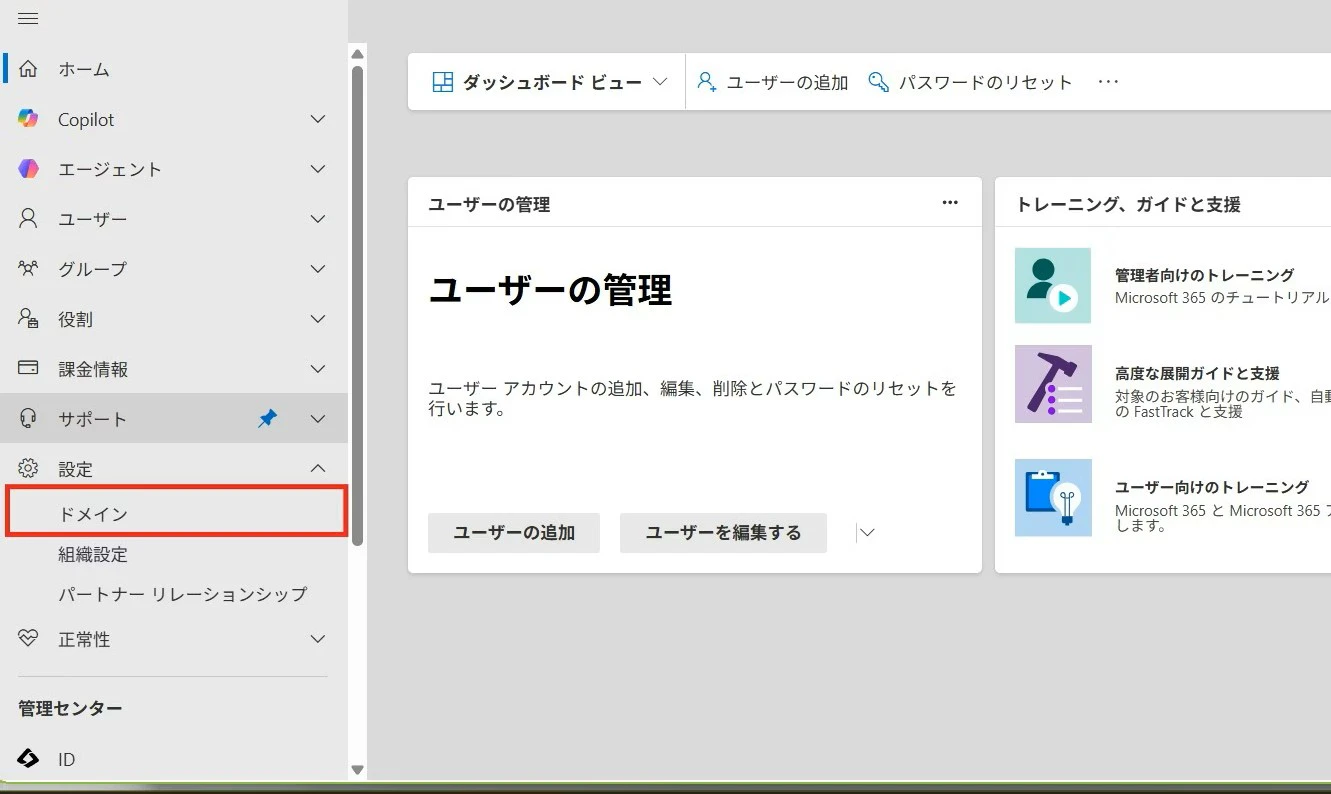This screenshot has height=794, width=1331.
Task: Open ユーザーの管理 card options ellipsis
Action: coord(950,203)
